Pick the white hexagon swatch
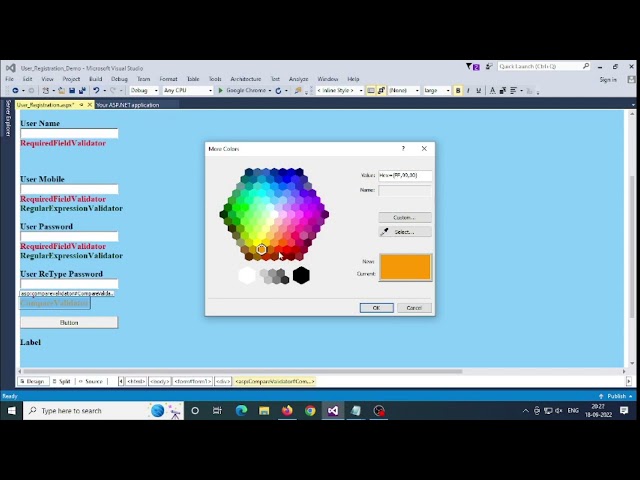The width and height of the screenshot is (640, 480). point(247,275)
